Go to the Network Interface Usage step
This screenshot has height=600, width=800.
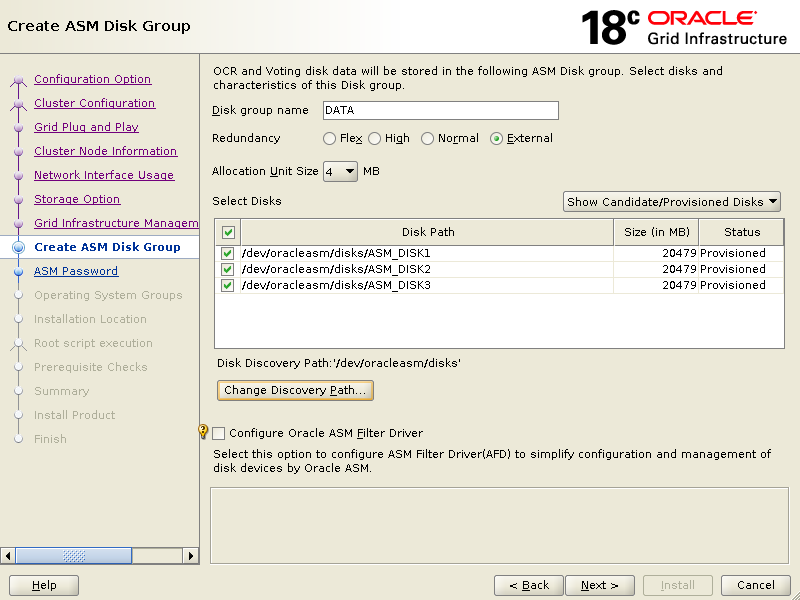[104, 175]
